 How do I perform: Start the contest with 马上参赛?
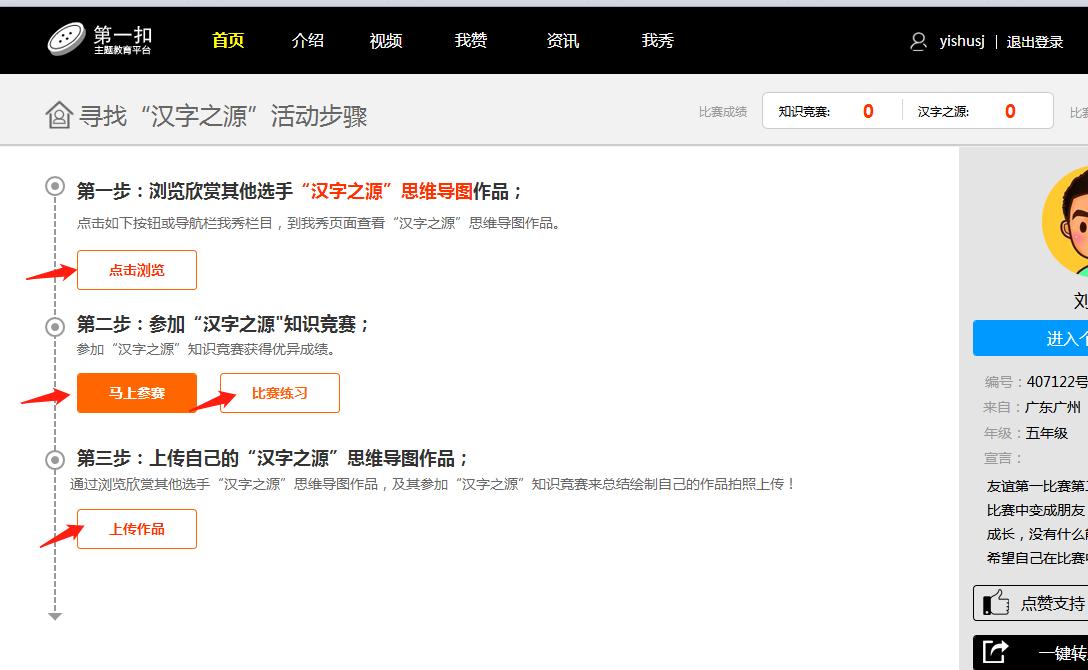(x=137, y=393)
